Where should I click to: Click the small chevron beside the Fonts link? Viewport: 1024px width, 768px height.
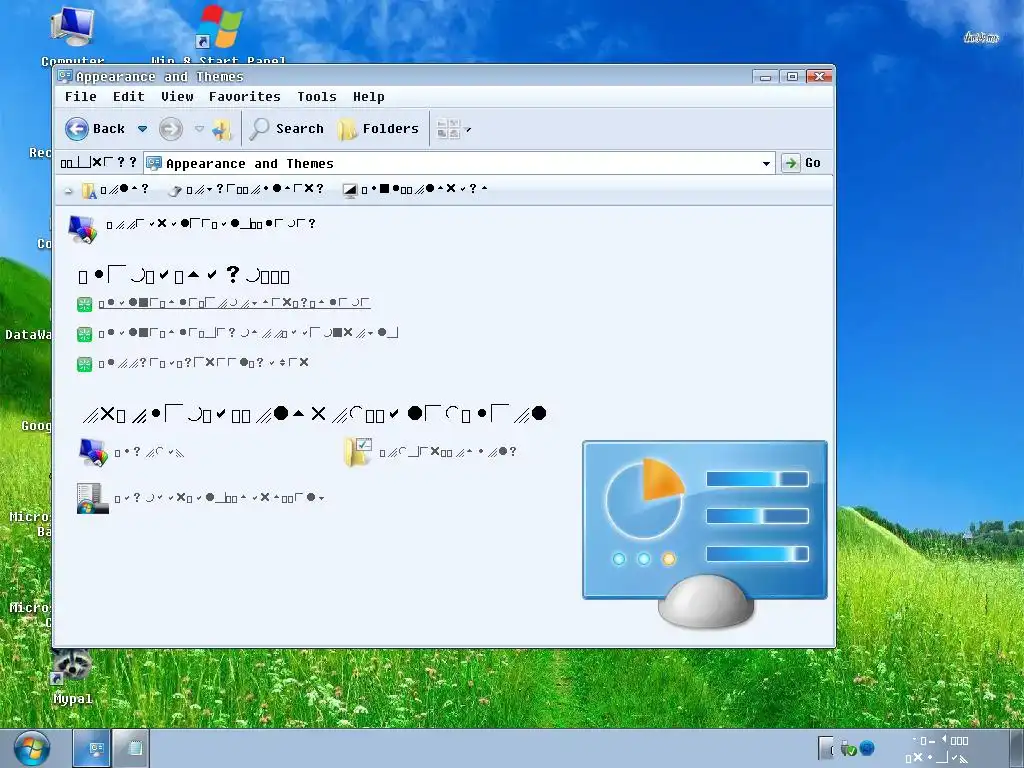[69, 191]
